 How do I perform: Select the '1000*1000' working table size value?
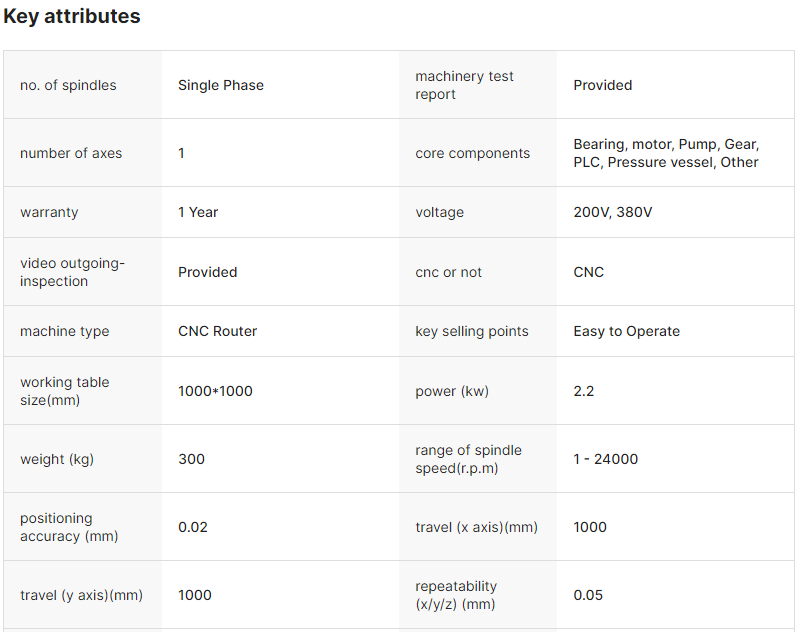coord(215,391)
